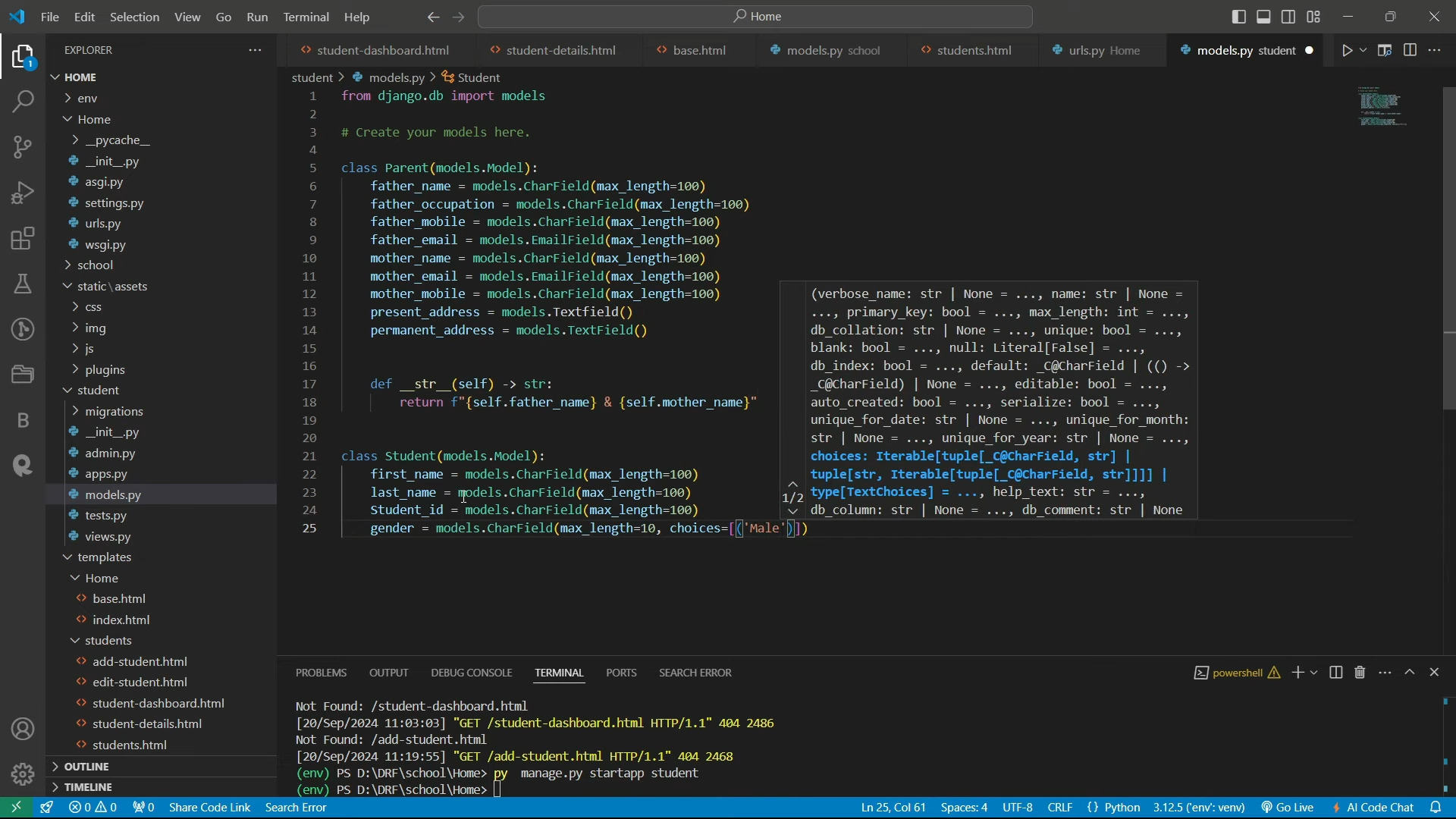Open the Extensions view icon
The image size is (1456, 819).
point(23,239)
